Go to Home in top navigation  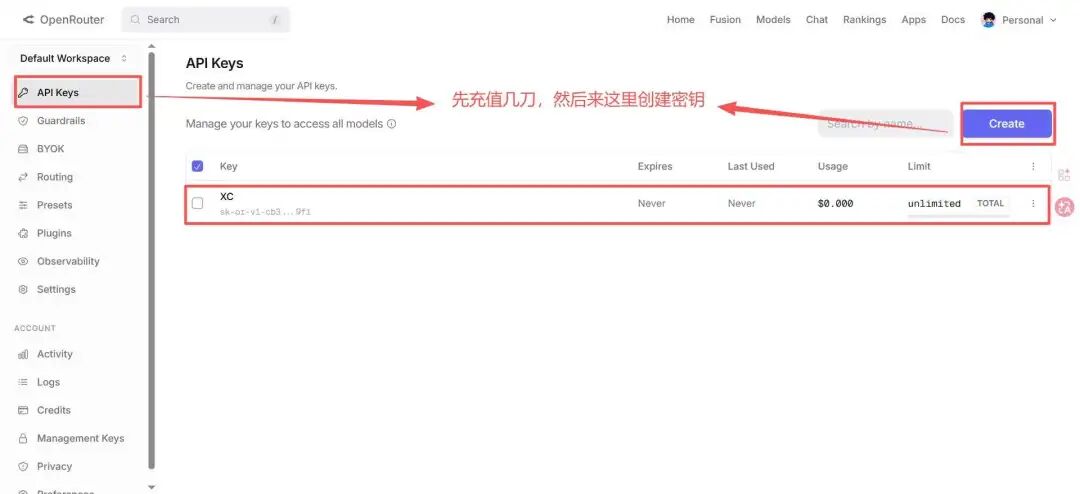(x=681, y=20)
